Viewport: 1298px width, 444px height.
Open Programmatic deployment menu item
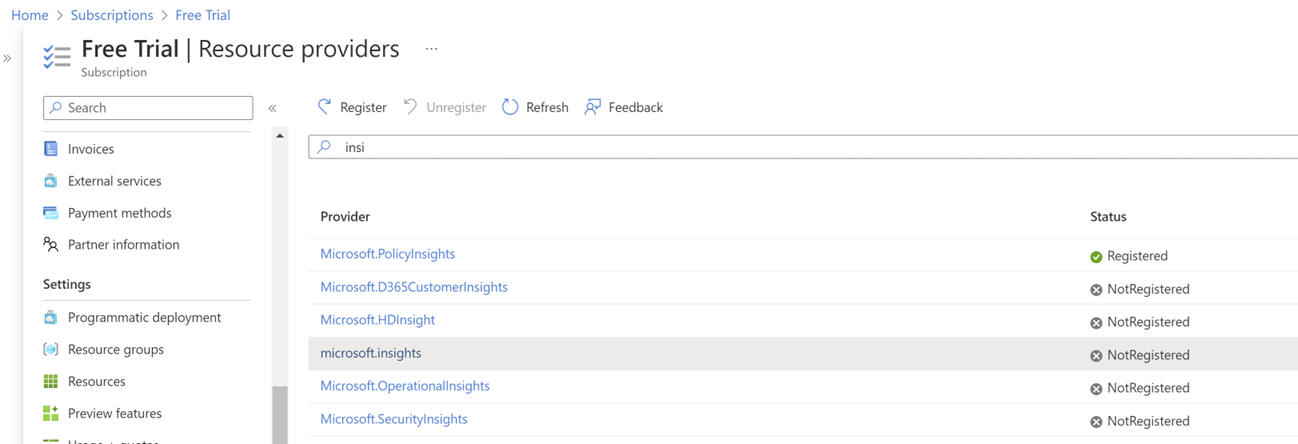pyautogui.click(x=147, y=317)
